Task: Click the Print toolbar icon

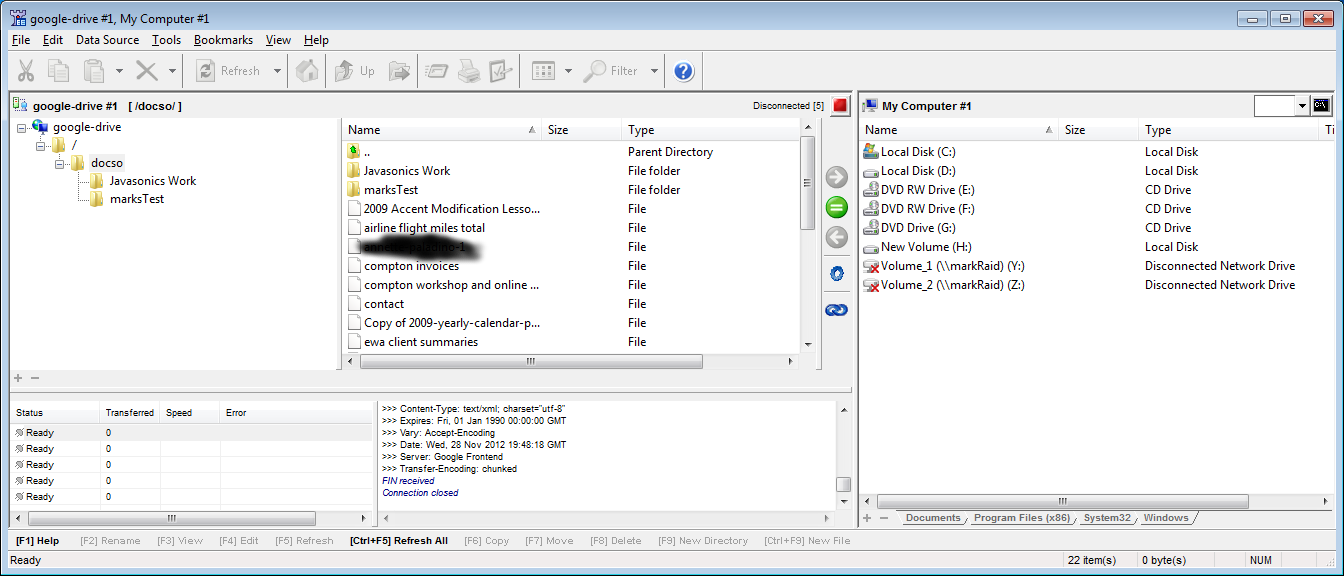Action: point(468,71)
